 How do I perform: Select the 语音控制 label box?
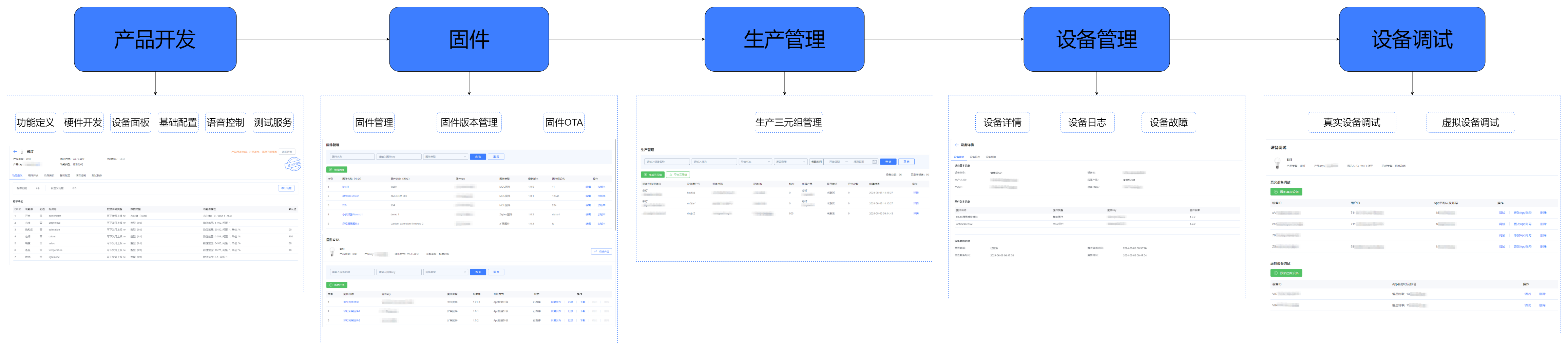tap(225, 122)
